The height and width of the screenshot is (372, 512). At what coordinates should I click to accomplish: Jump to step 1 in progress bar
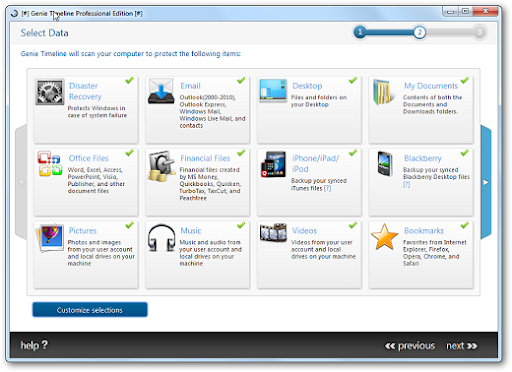(360, 32)
